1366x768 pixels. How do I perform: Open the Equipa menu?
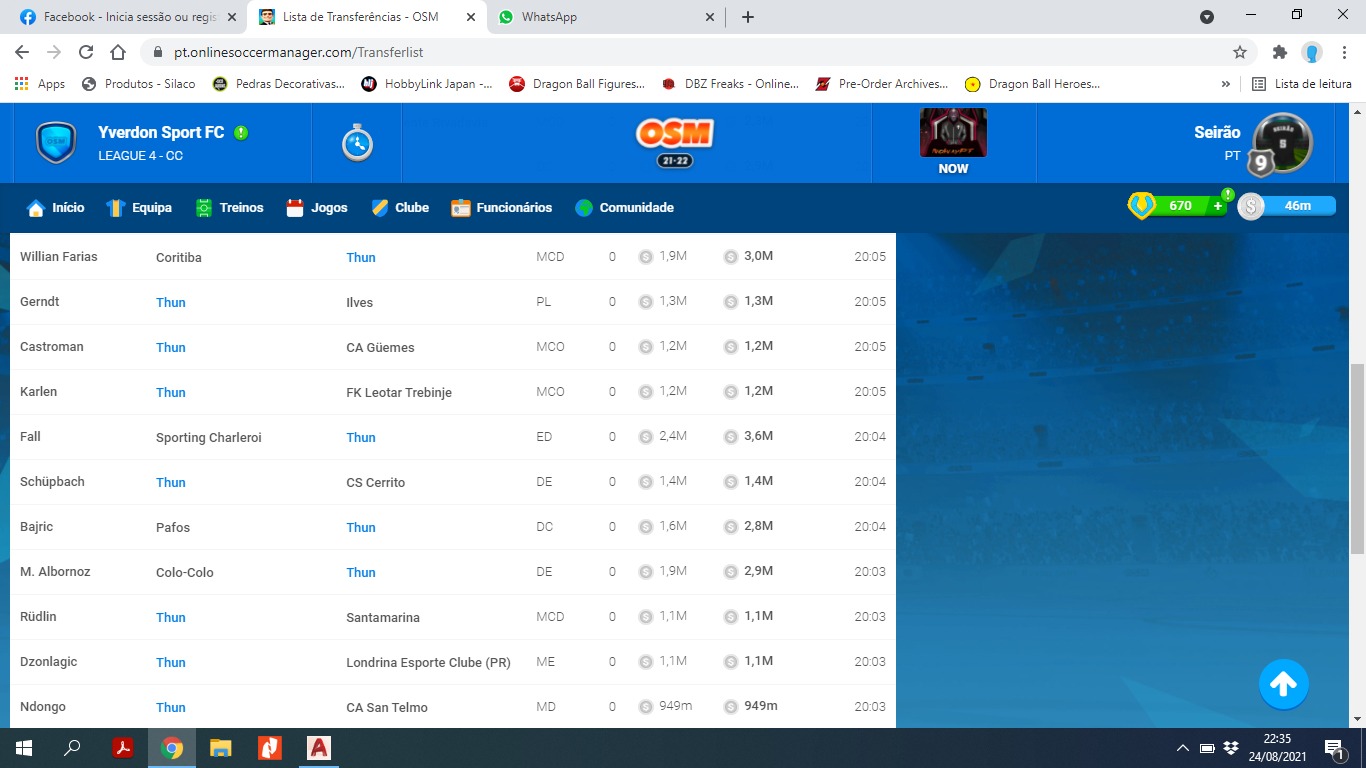tap(140, 208)
